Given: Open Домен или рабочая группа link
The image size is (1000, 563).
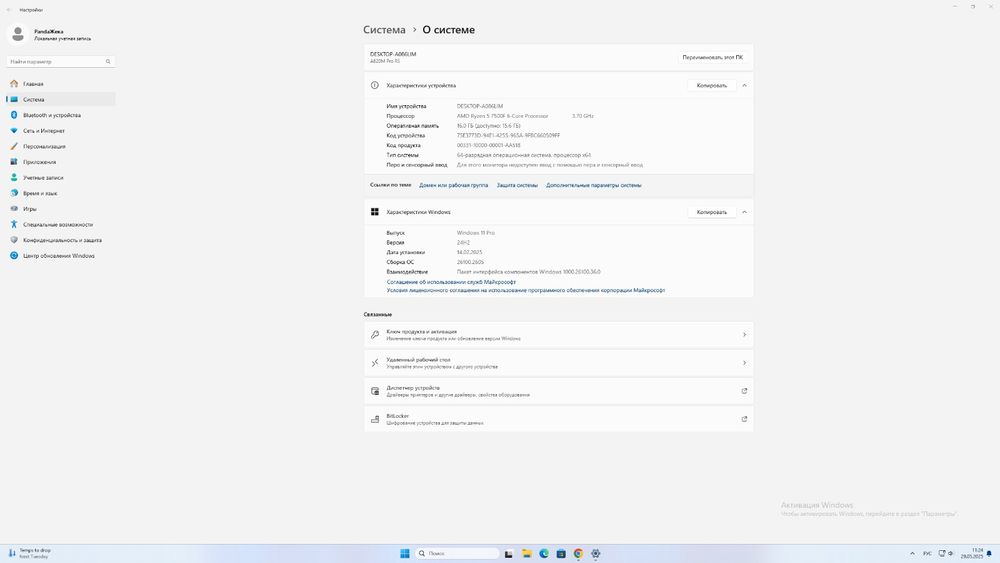Looking at the screenshot, I should point(453,185).
